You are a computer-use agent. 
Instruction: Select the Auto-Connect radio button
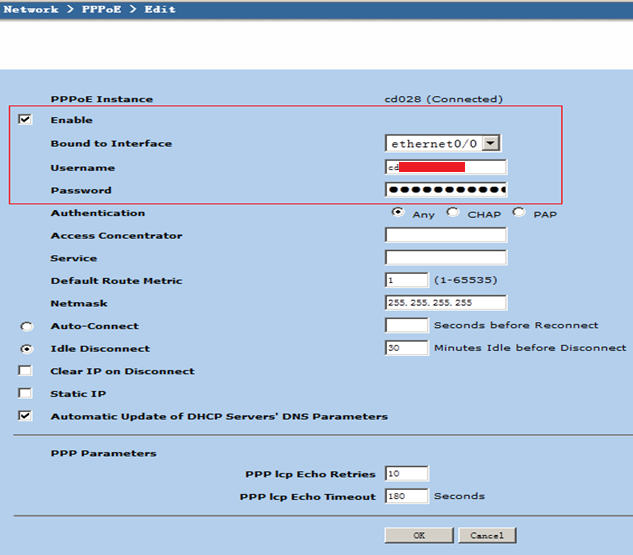[26, 326]
